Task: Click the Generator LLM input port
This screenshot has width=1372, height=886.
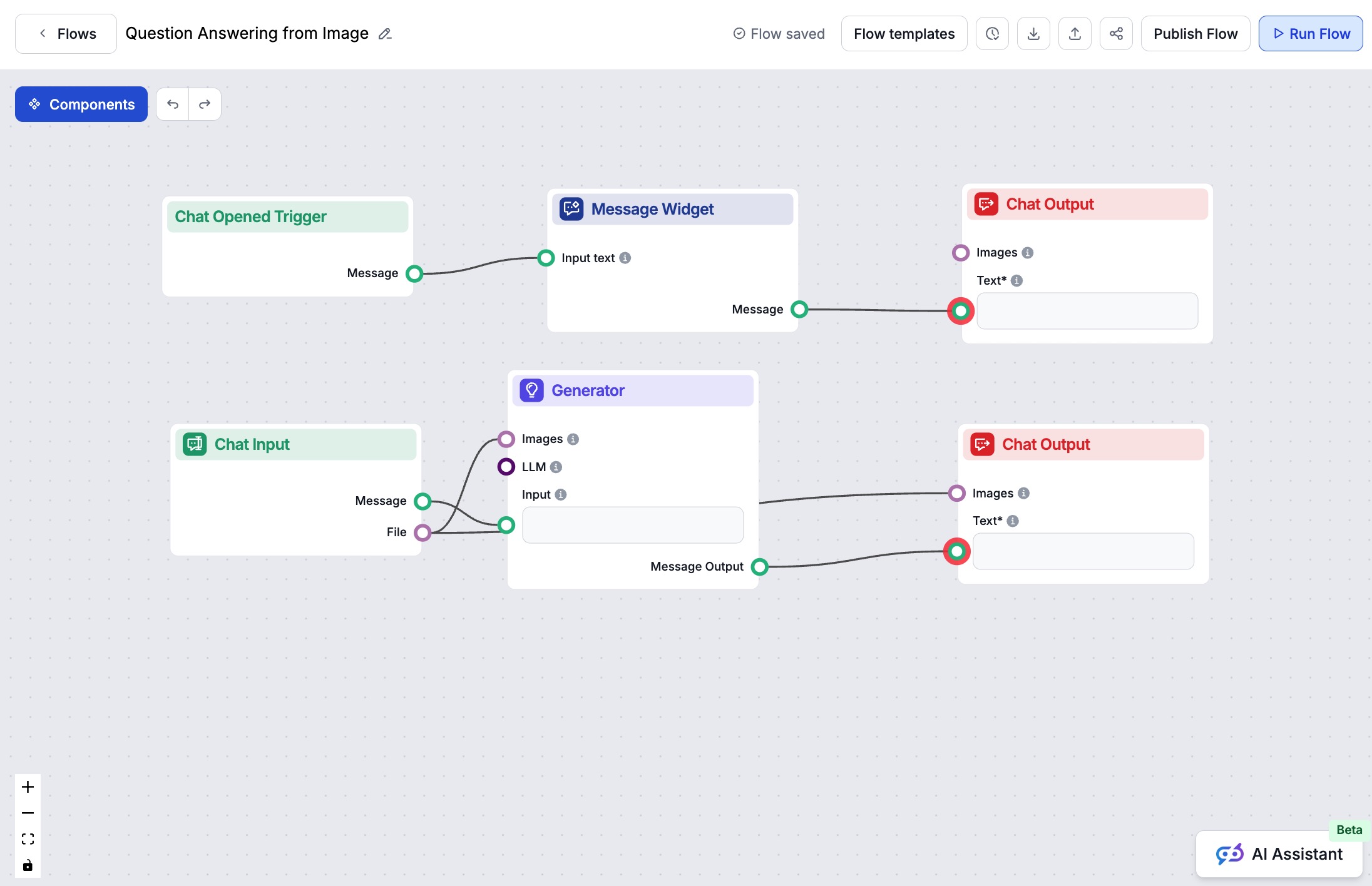Action: (x=506, y=467)
